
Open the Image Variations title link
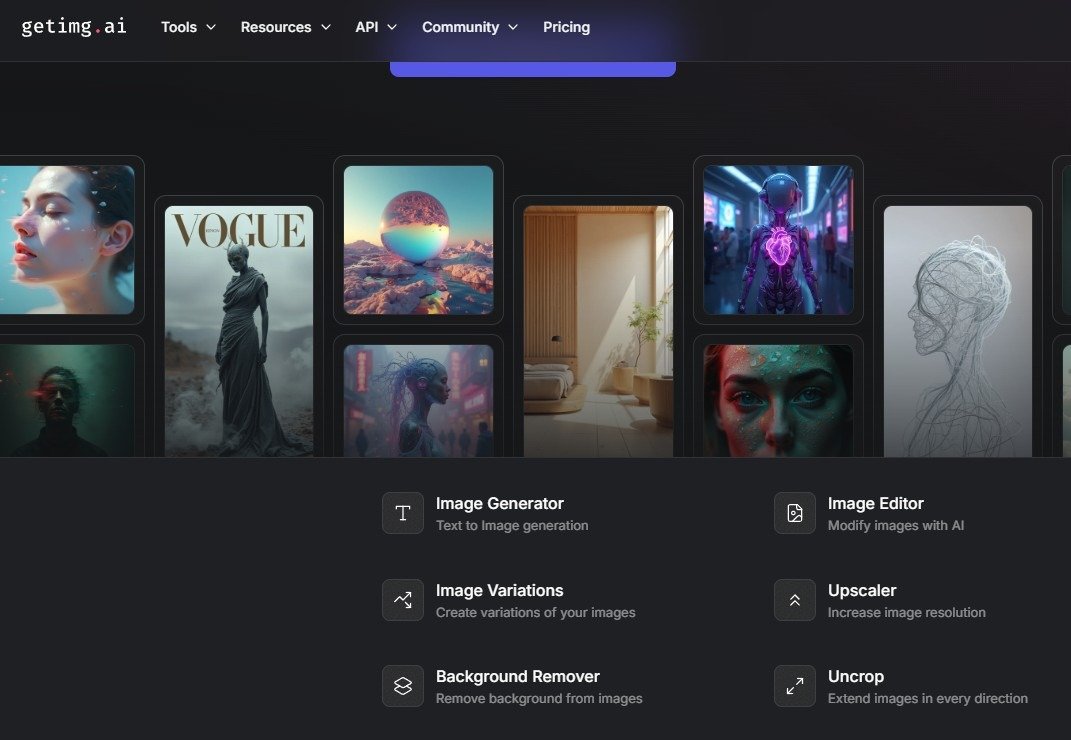coord(499,590)
